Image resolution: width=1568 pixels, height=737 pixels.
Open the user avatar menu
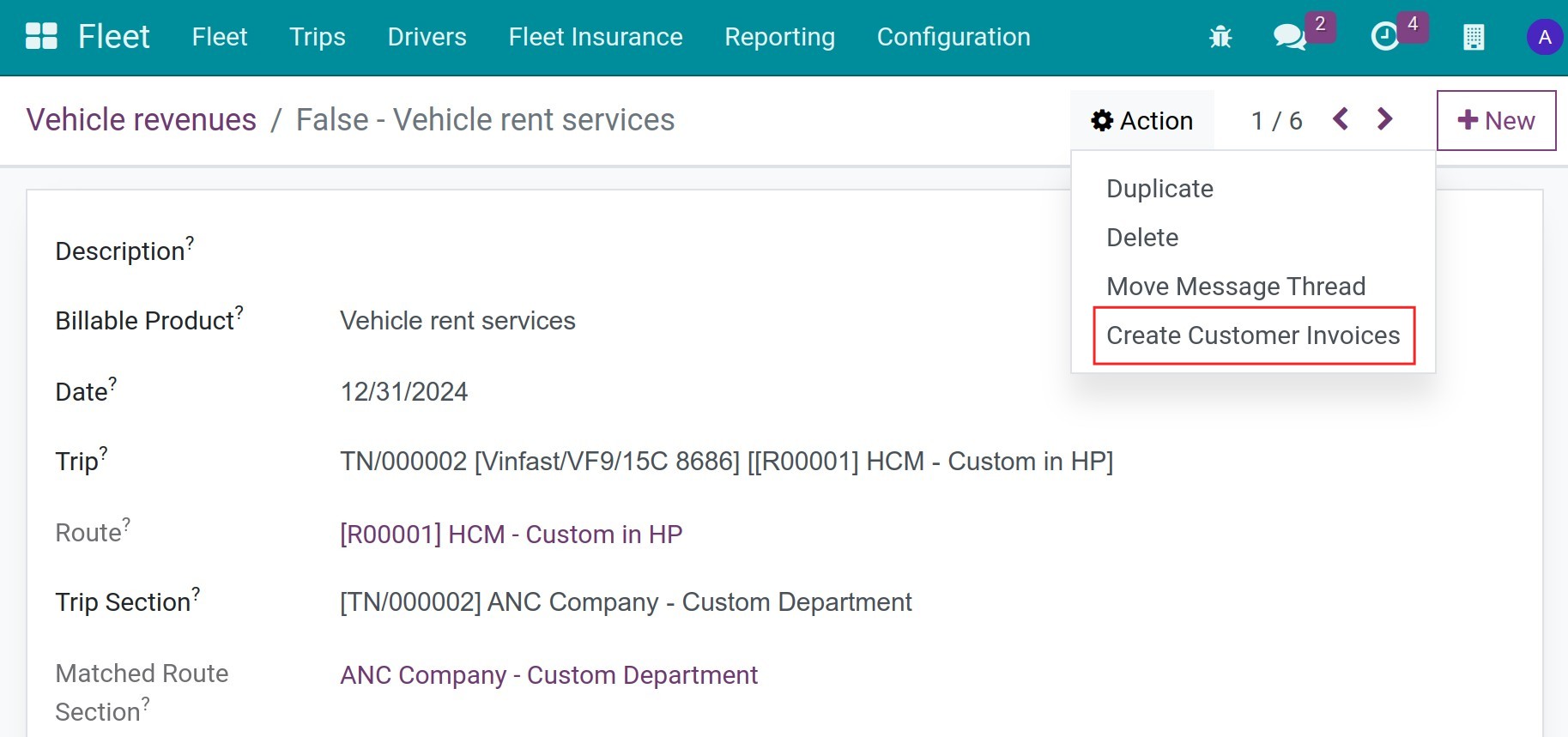[x=1544, y=37]
